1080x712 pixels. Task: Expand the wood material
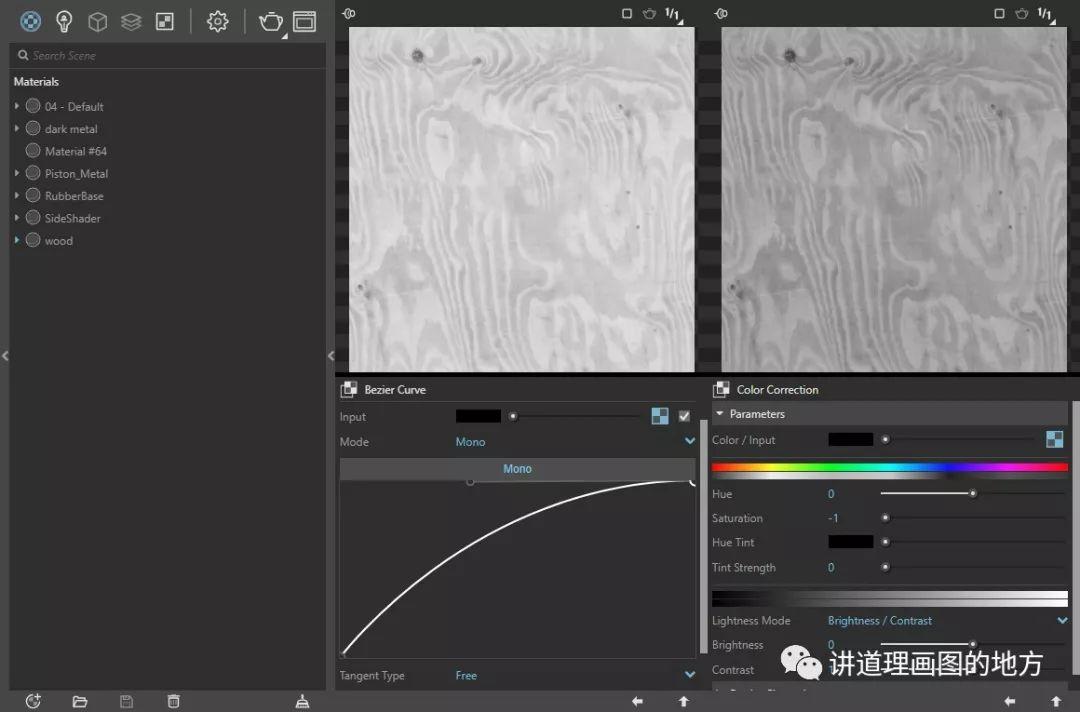(17, 240)
